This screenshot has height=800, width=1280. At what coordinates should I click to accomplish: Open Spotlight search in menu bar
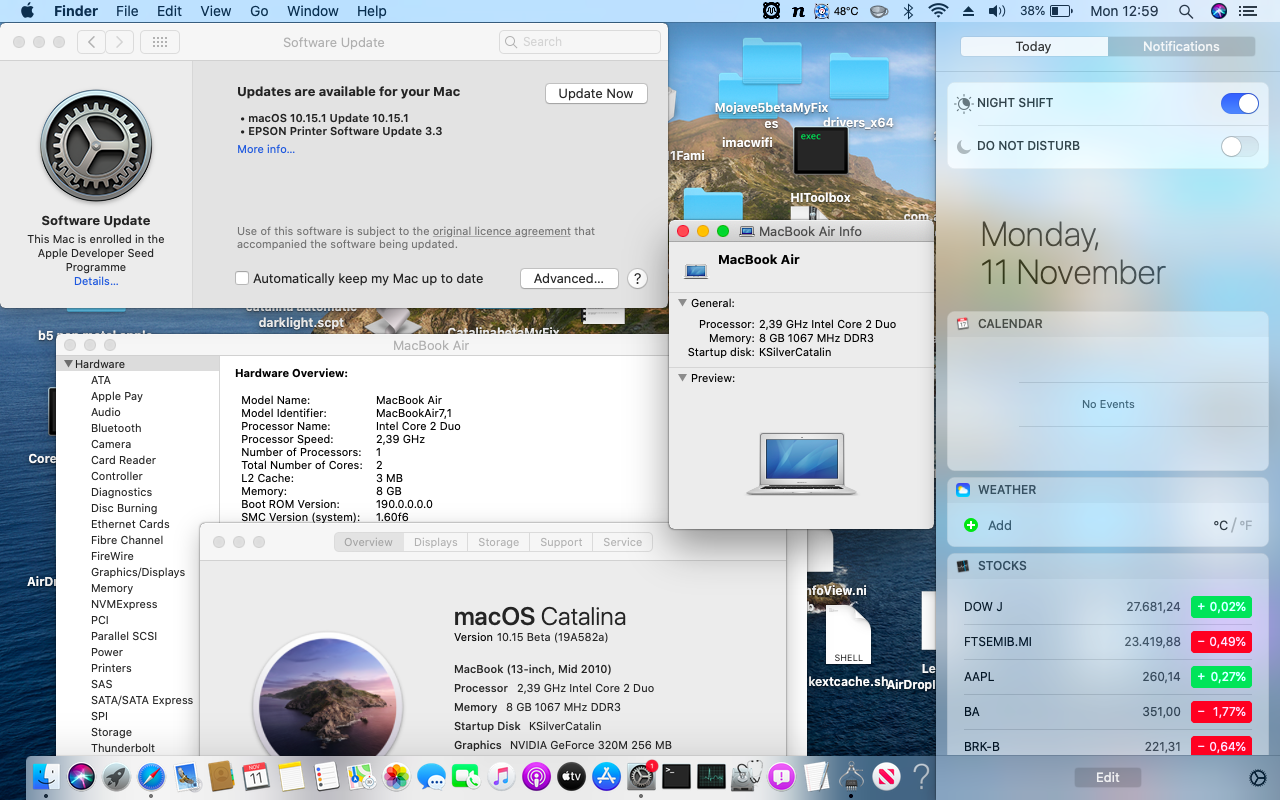[1186, 11]
